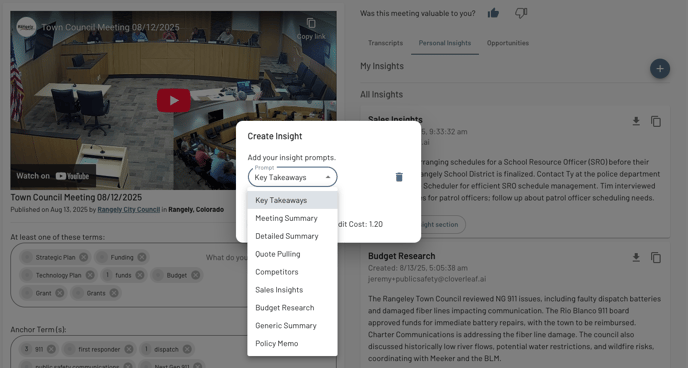The width and height of the screenshot is (688, 368).
Task: Add a new insight with plus button
Action: [x=660, y=69]
